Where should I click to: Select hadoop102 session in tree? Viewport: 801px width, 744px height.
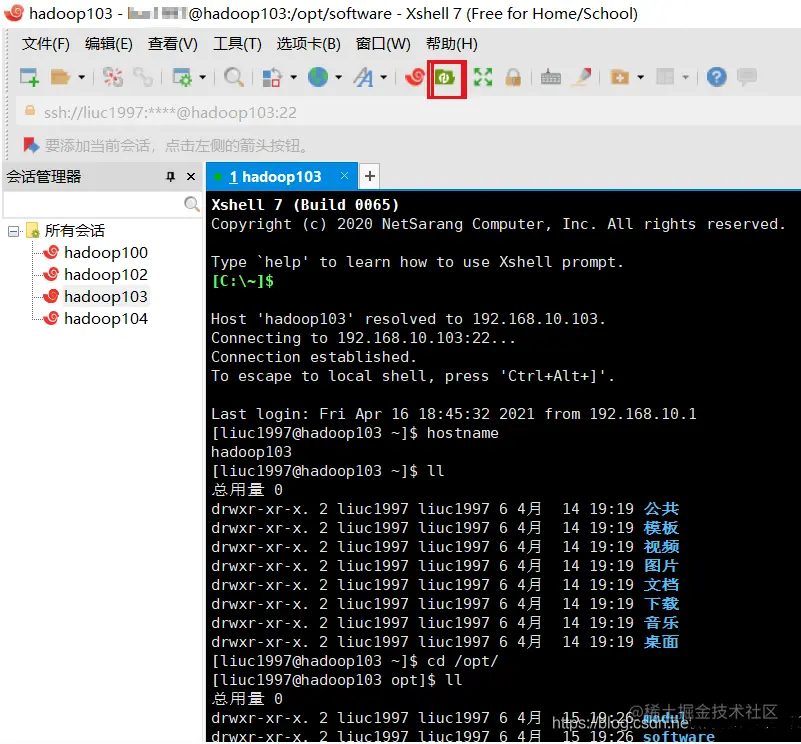click(x=106, y=274)
